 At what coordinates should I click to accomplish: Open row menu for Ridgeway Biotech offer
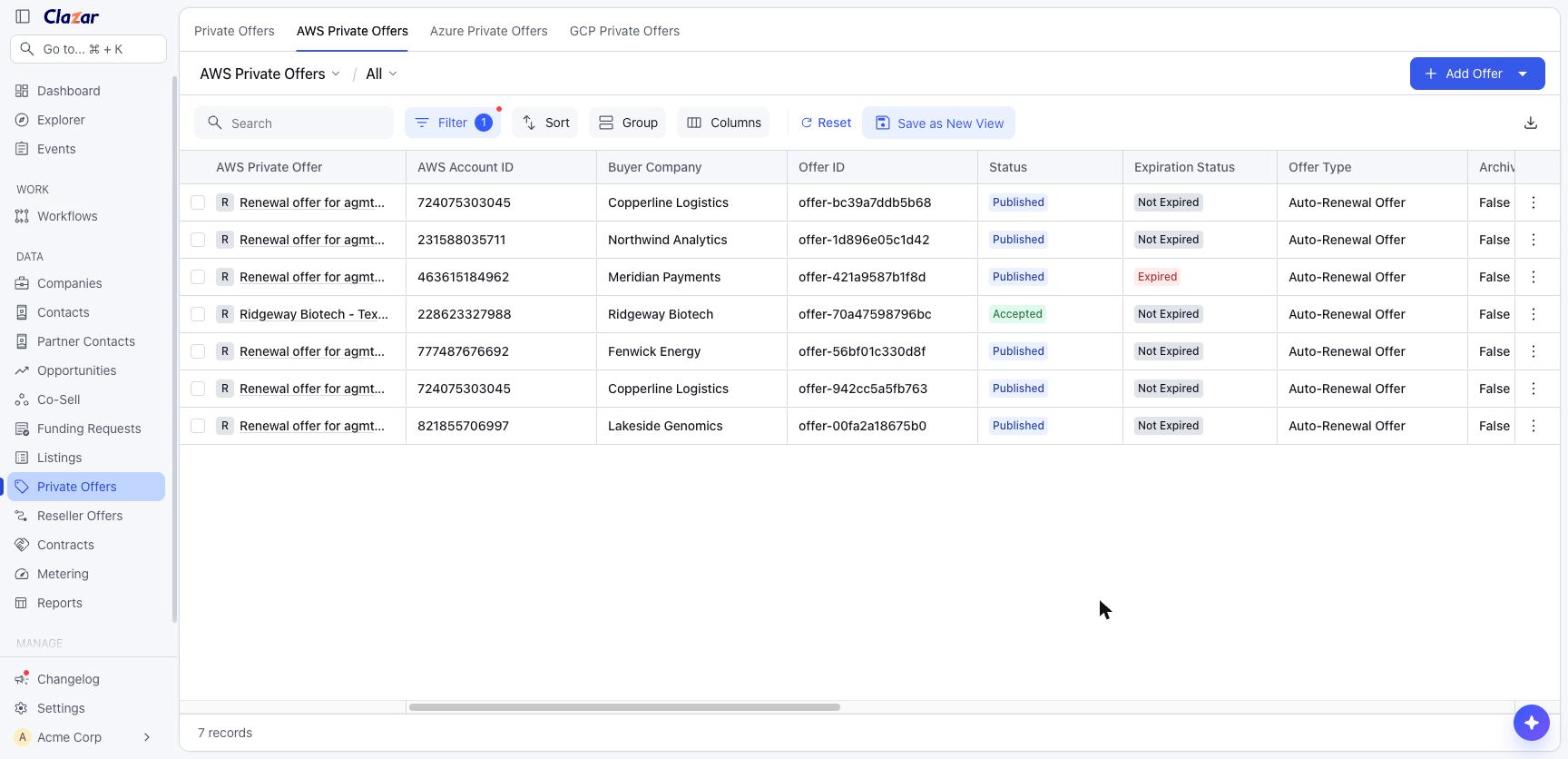pos(1533,314)
